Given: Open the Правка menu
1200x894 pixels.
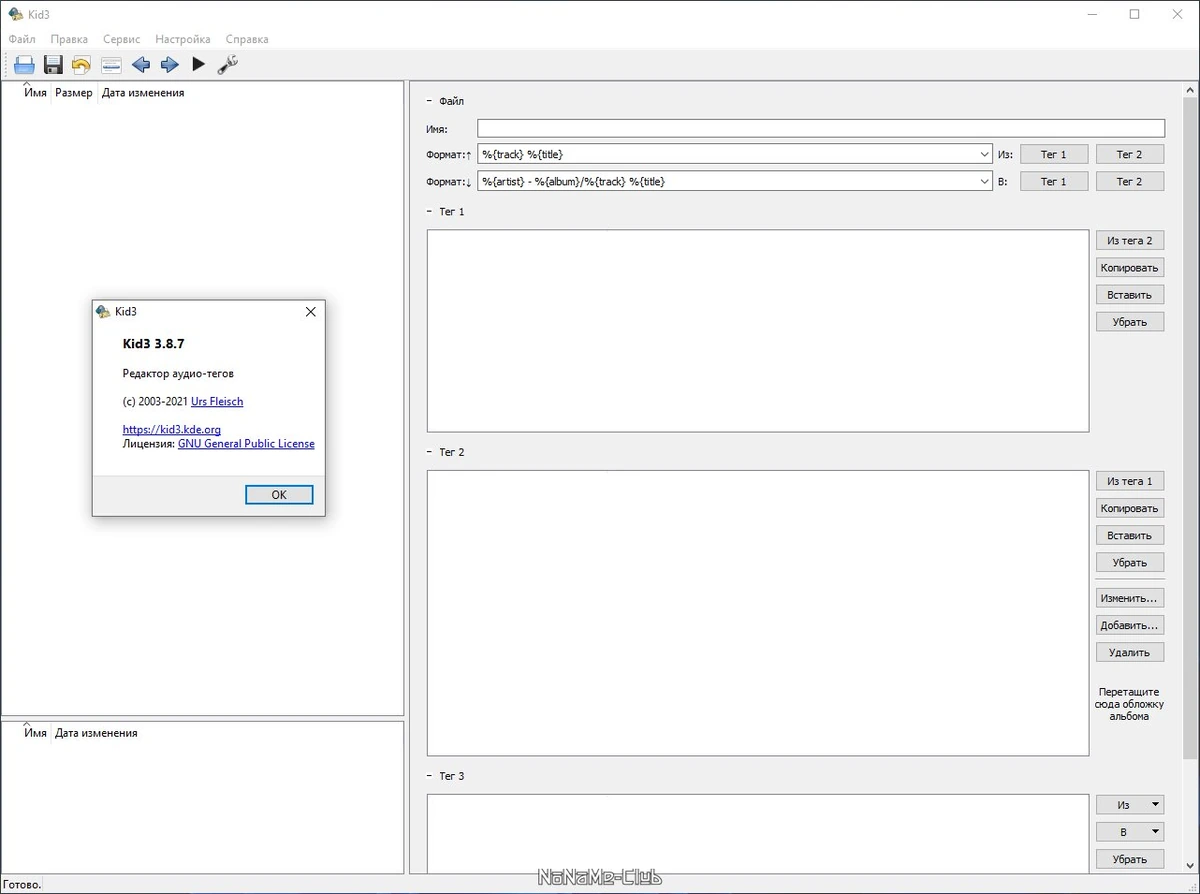Looking at the screenshot, I should [69, 39].
